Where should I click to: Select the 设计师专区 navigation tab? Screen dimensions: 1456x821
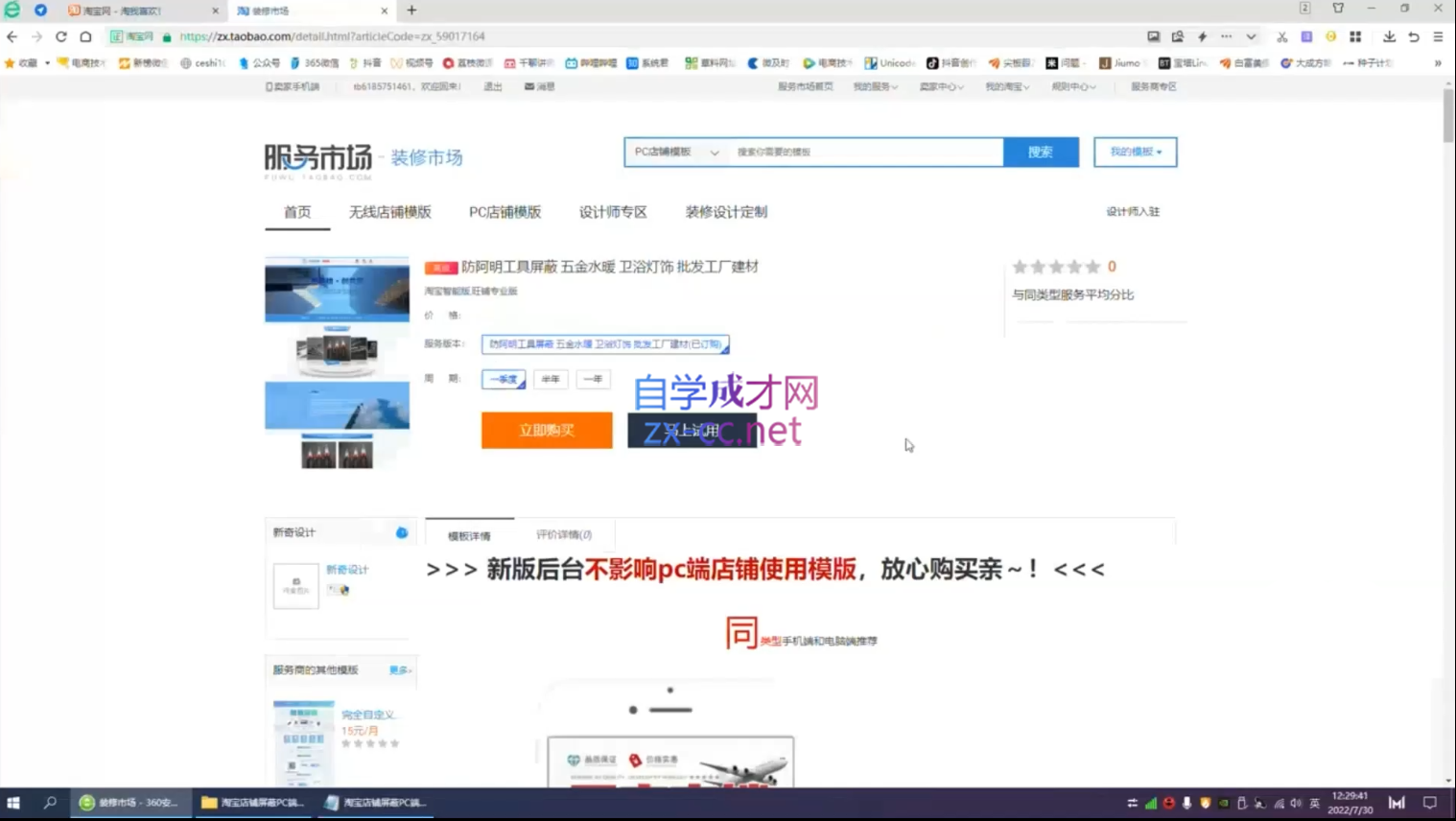click(613, 212)
